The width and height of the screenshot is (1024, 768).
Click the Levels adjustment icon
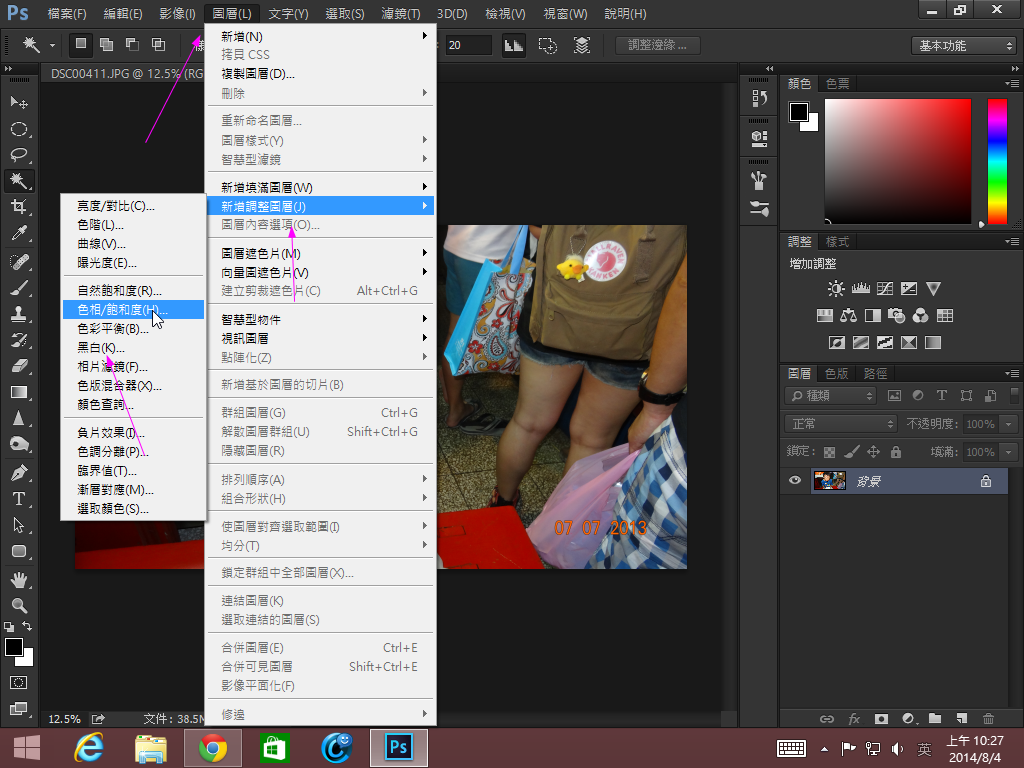[860, 289]
